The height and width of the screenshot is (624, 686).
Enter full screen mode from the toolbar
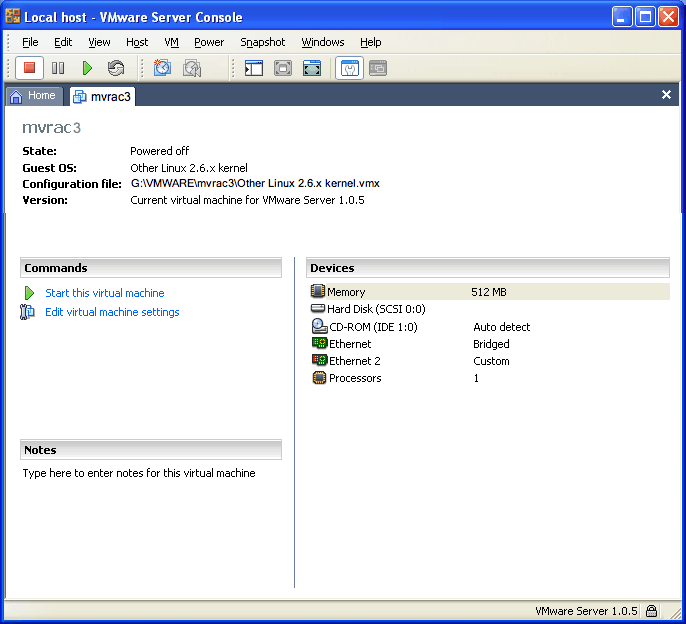pos(283,68)
